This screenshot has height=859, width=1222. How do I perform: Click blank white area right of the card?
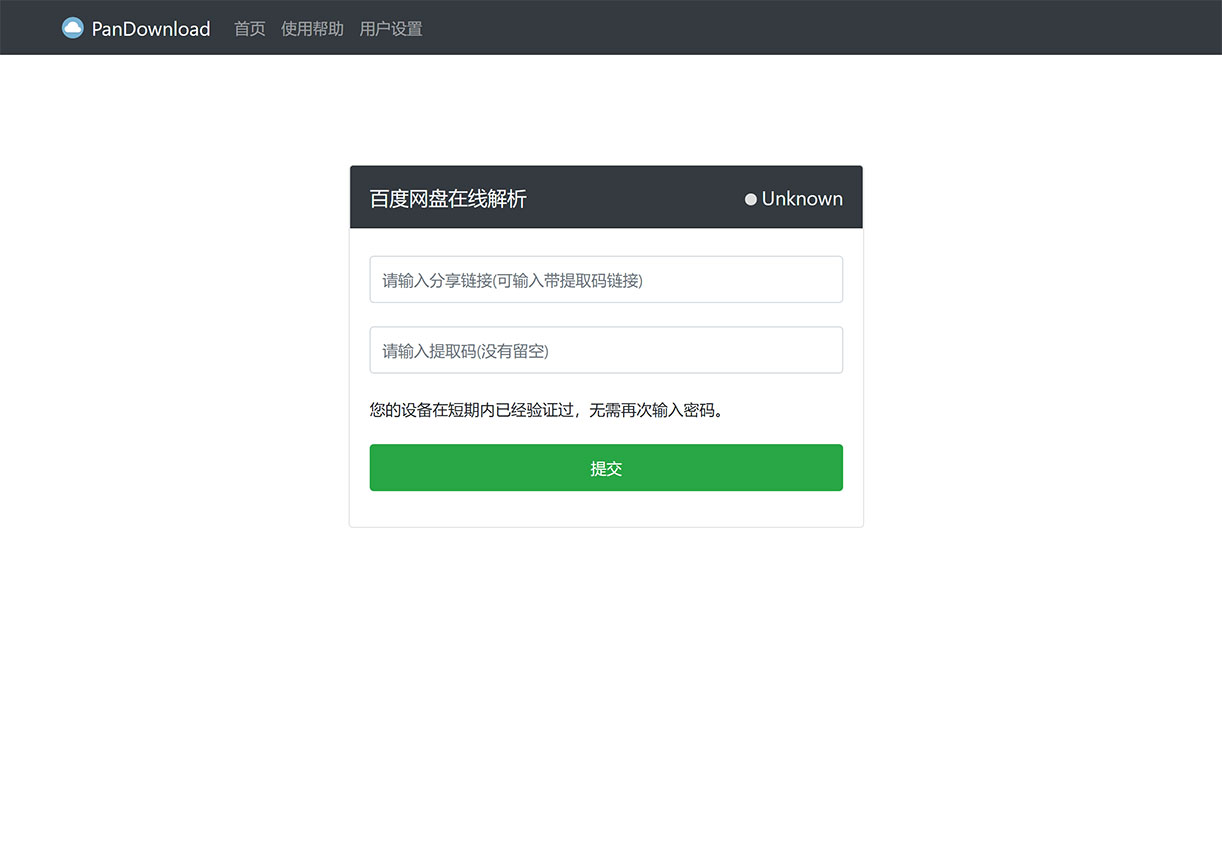coord(1040,350)
